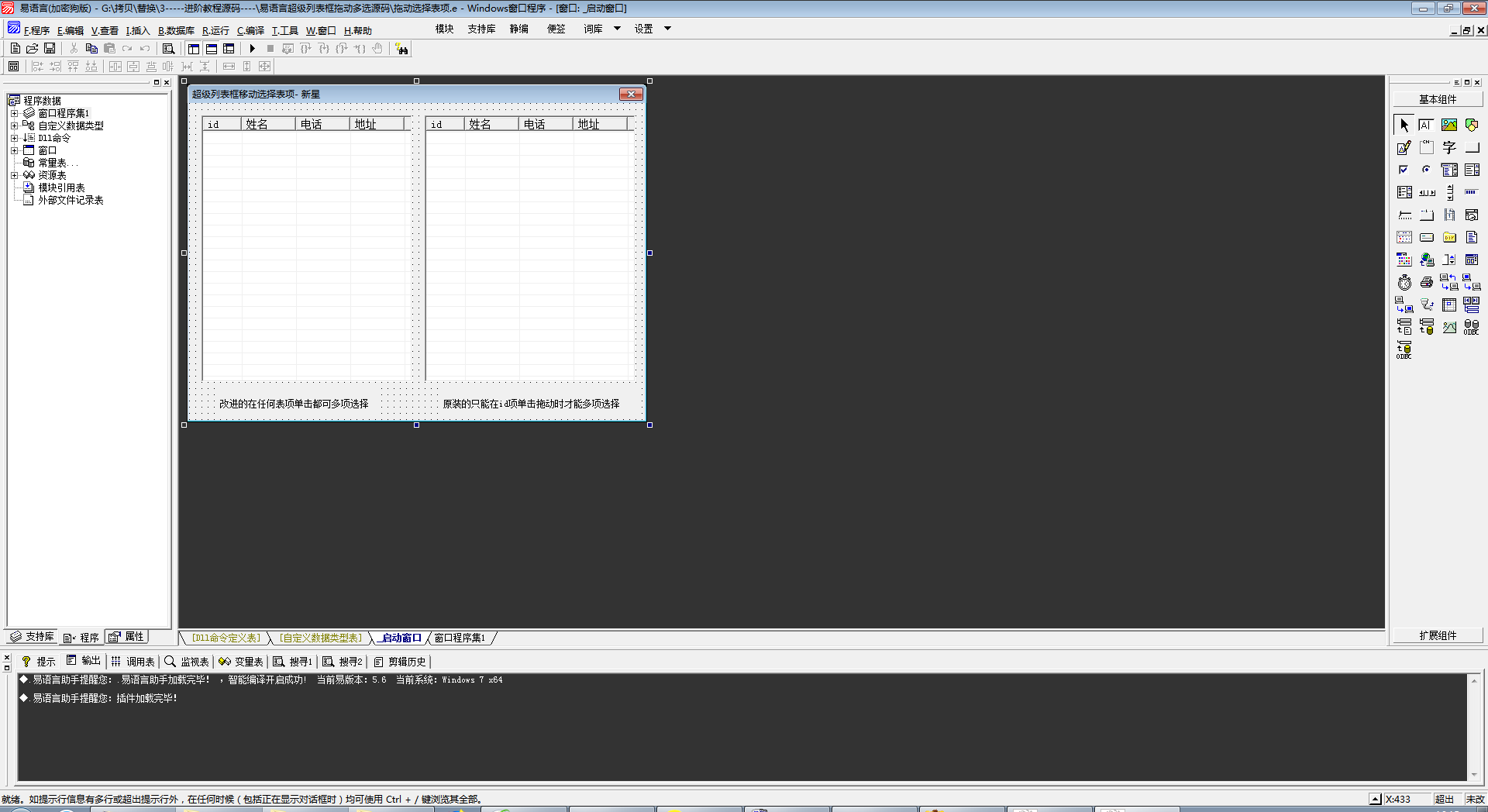Click the window preview icon in the alignment toolbar
The width and height of the screenshot is (1488, 812).
[x=13, y=67]
